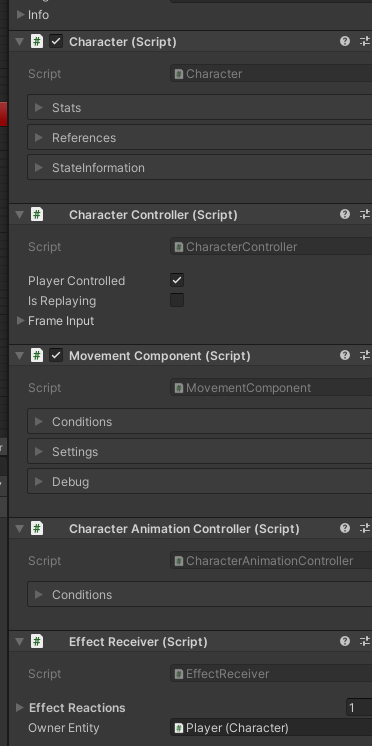This screenshot has width=372, height=746.
Task: Click the Owner Entity Player (Character) field
Action: click(x=271, y=728)
